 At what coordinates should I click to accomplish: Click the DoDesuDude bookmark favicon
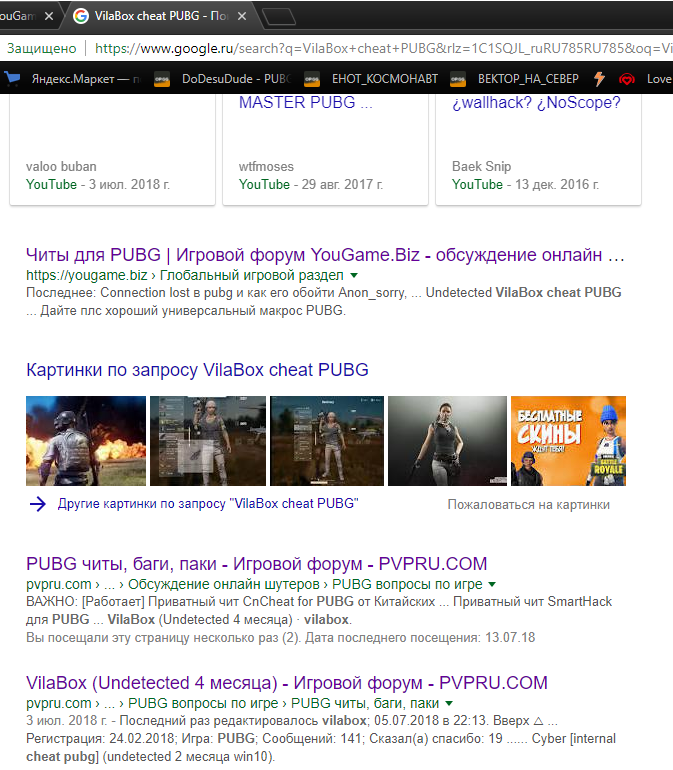coord(162,79)
